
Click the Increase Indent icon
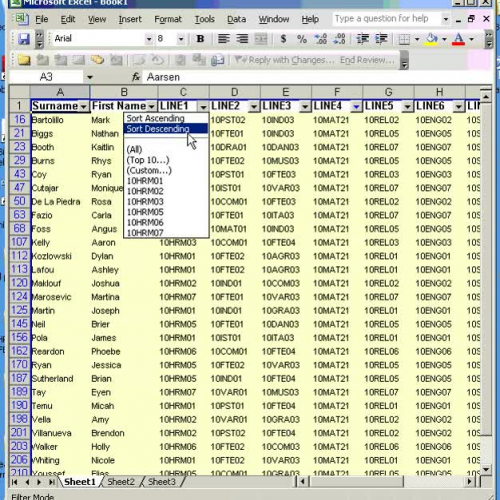point(381,39)
